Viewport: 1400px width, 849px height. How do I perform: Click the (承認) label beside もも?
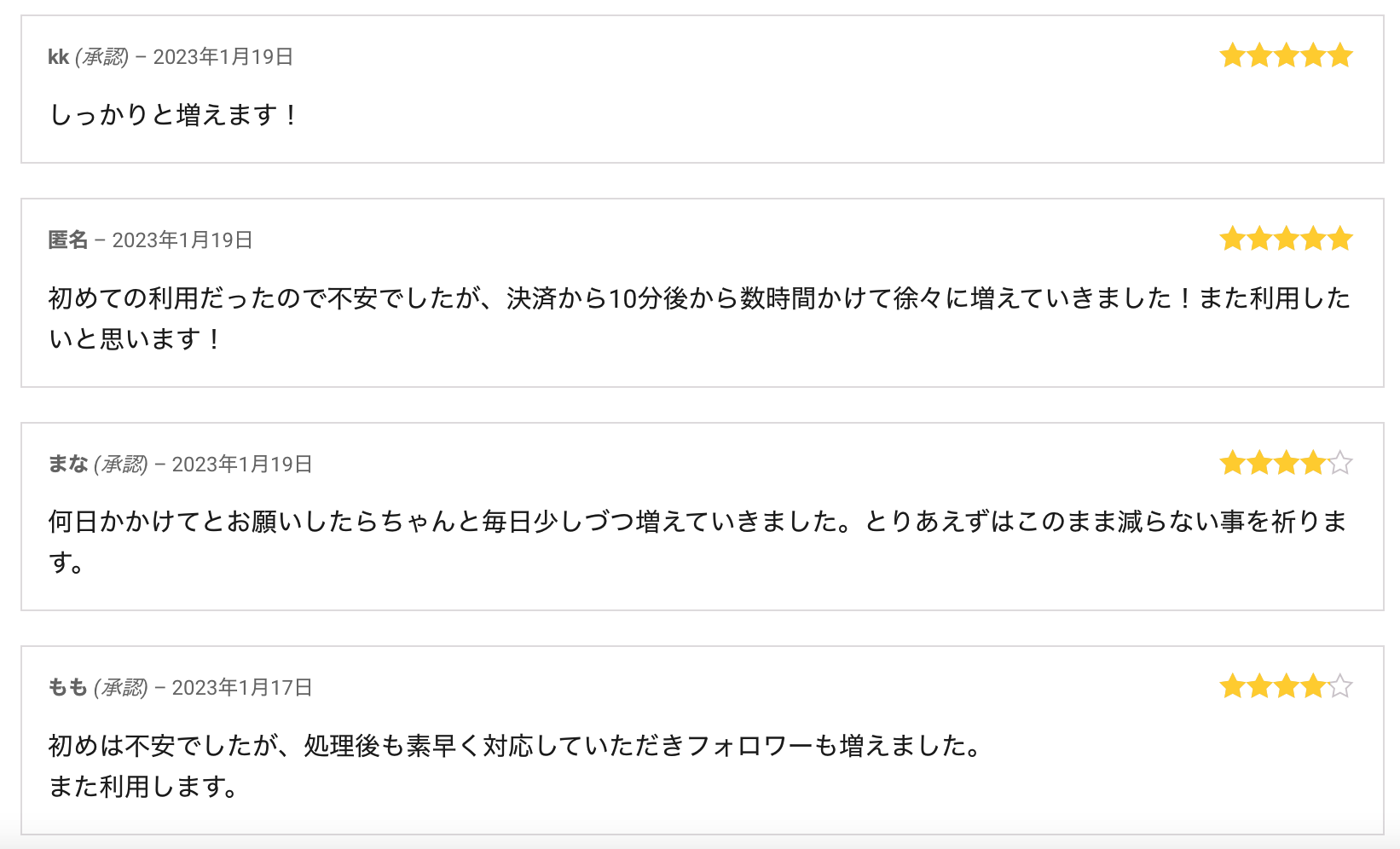(121, 687)
